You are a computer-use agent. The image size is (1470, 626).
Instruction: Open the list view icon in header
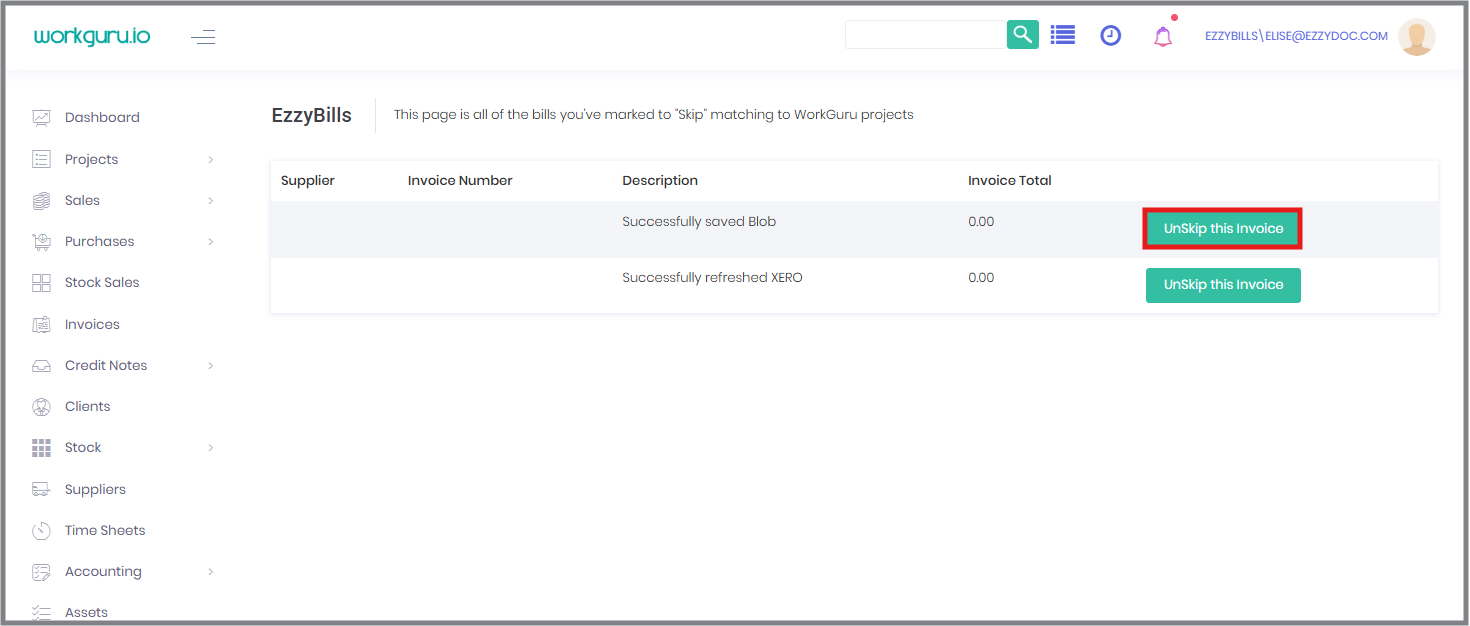1063,35
